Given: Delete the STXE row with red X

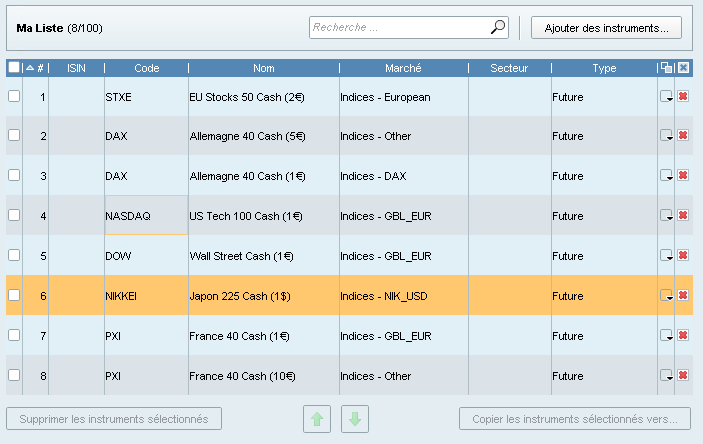Looking at the screenshot, I should (x=683, y=96).
